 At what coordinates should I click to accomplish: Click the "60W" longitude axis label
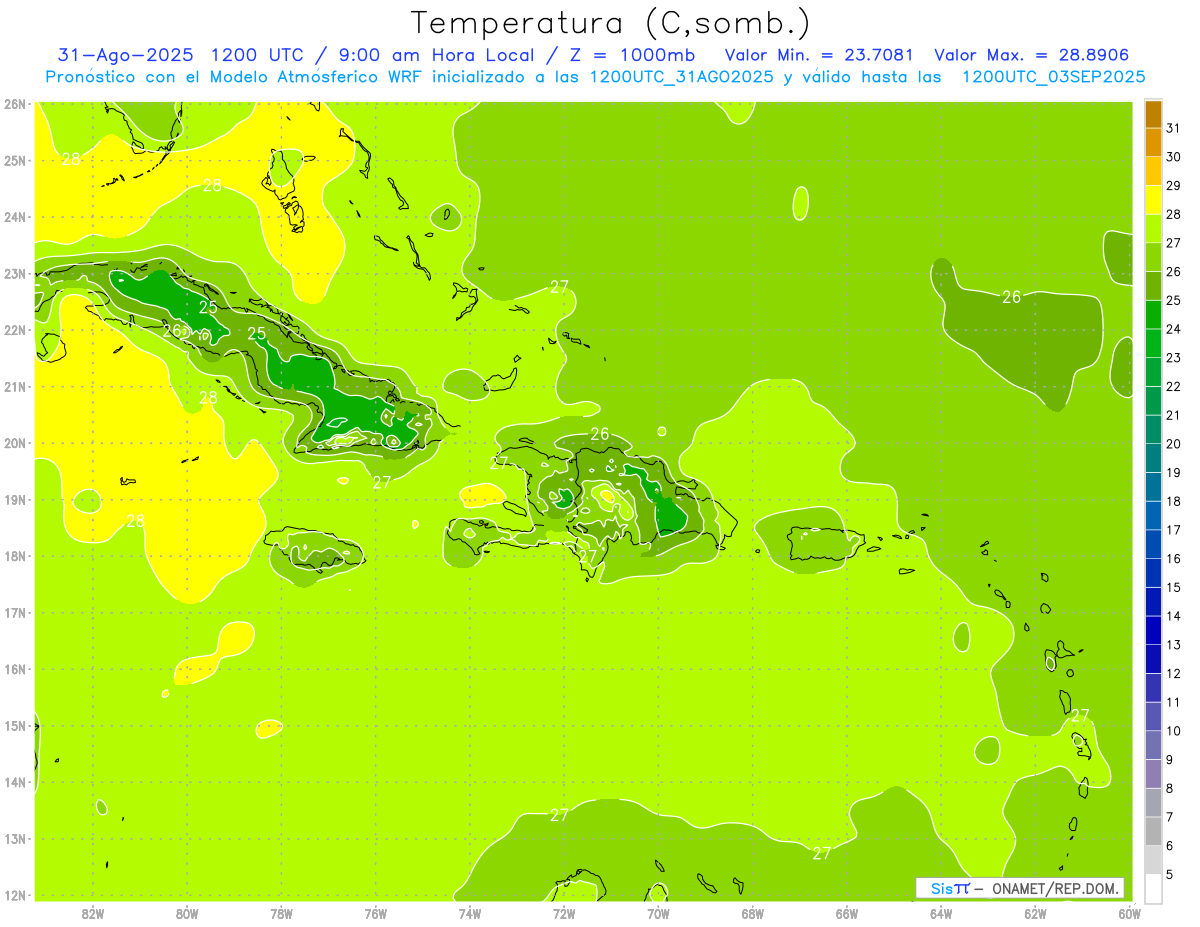pyautogui.click(x=1129, y=913)
